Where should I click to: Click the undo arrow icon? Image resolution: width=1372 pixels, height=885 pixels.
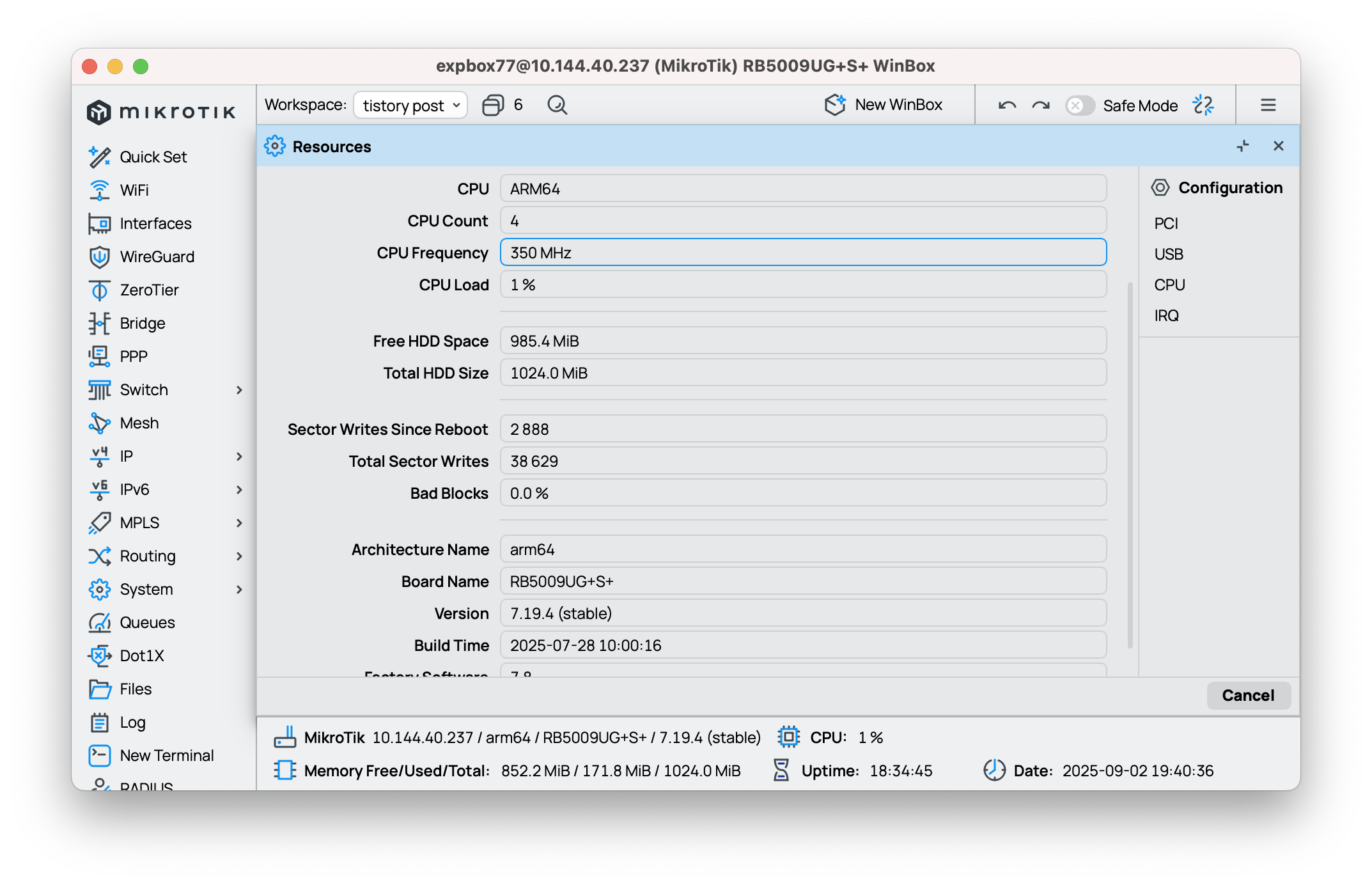pos(1008,106)
